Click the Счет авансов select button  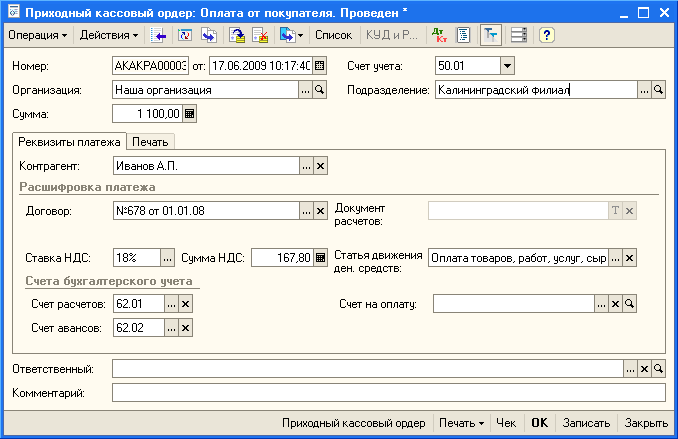coord(171,328)
